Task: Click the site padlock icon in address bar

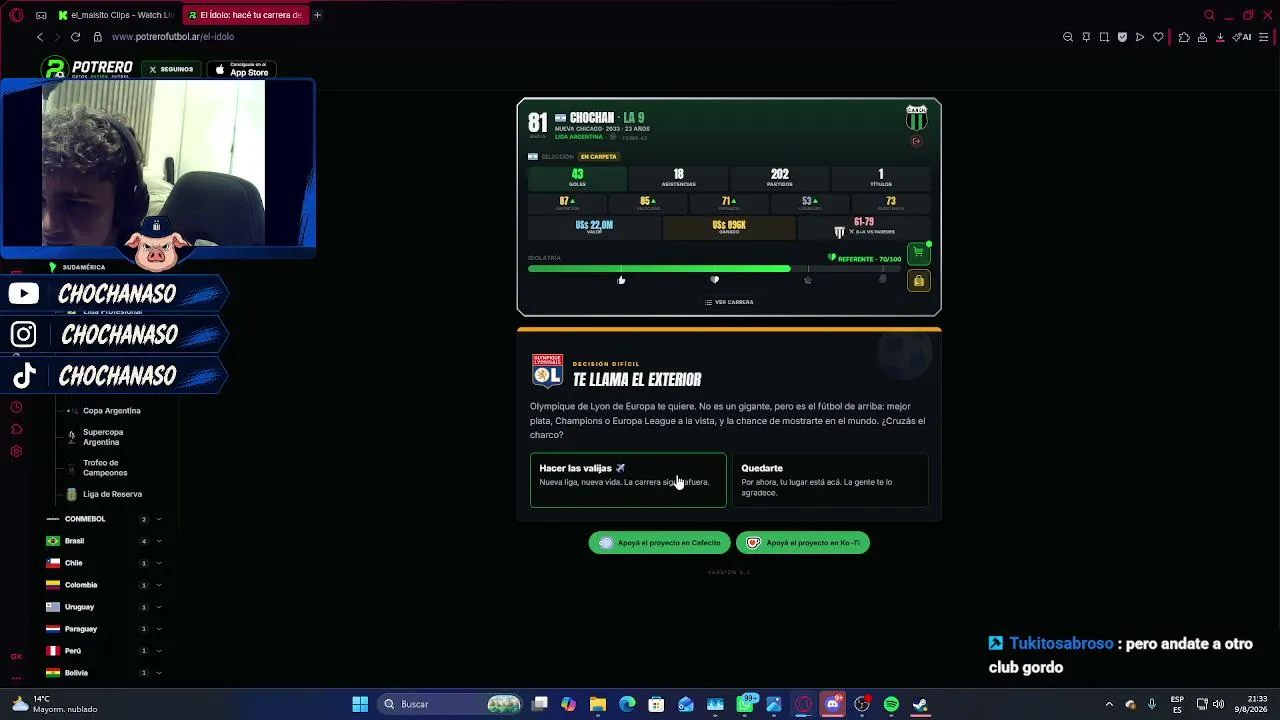Action: pyautogui.click(x=97, y=37)
